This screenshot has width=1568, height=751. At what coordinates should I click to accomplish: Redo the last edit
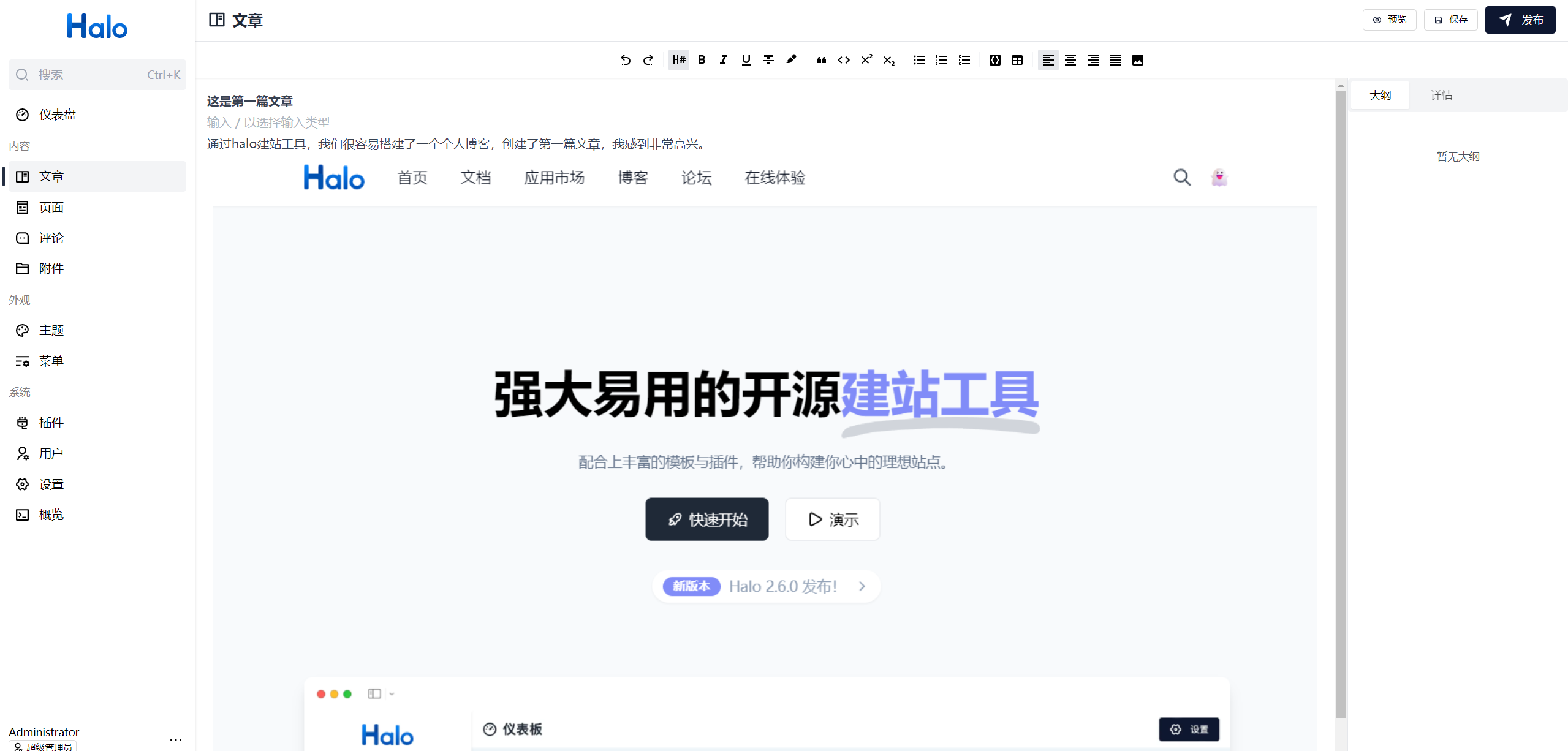click(648, 60)
